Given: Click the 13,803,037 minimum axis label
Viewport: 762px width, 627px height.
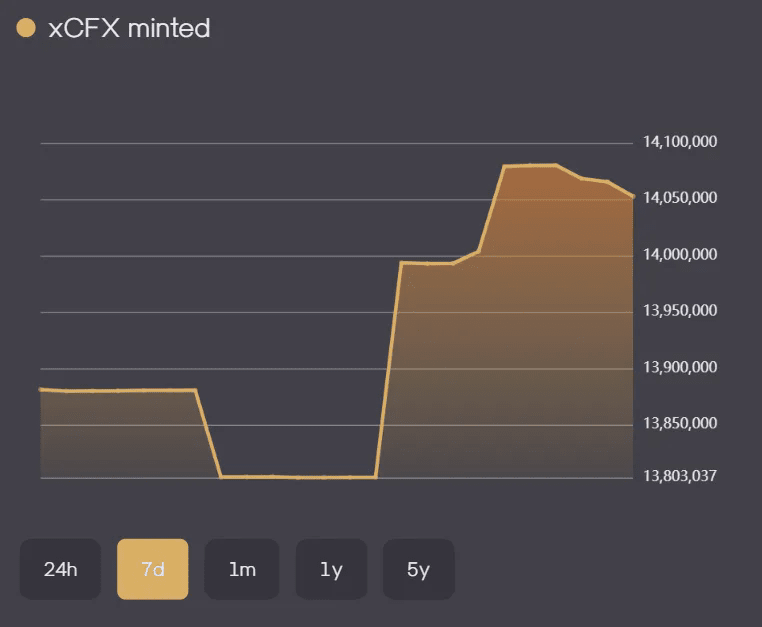Looking at the screenshot, I should 680,476.
